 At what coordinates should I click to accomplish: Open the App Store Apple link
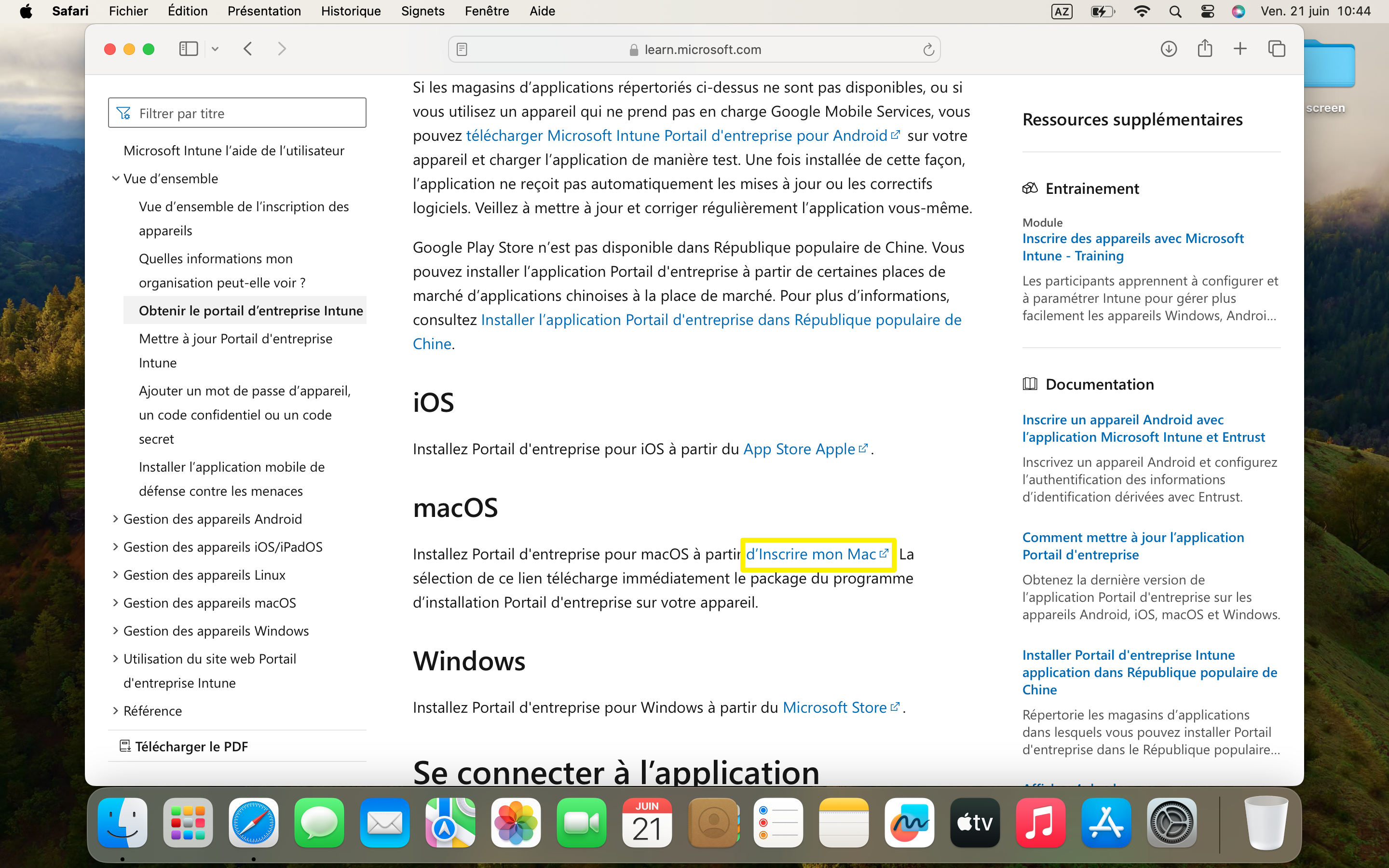[x=805, y=449]
